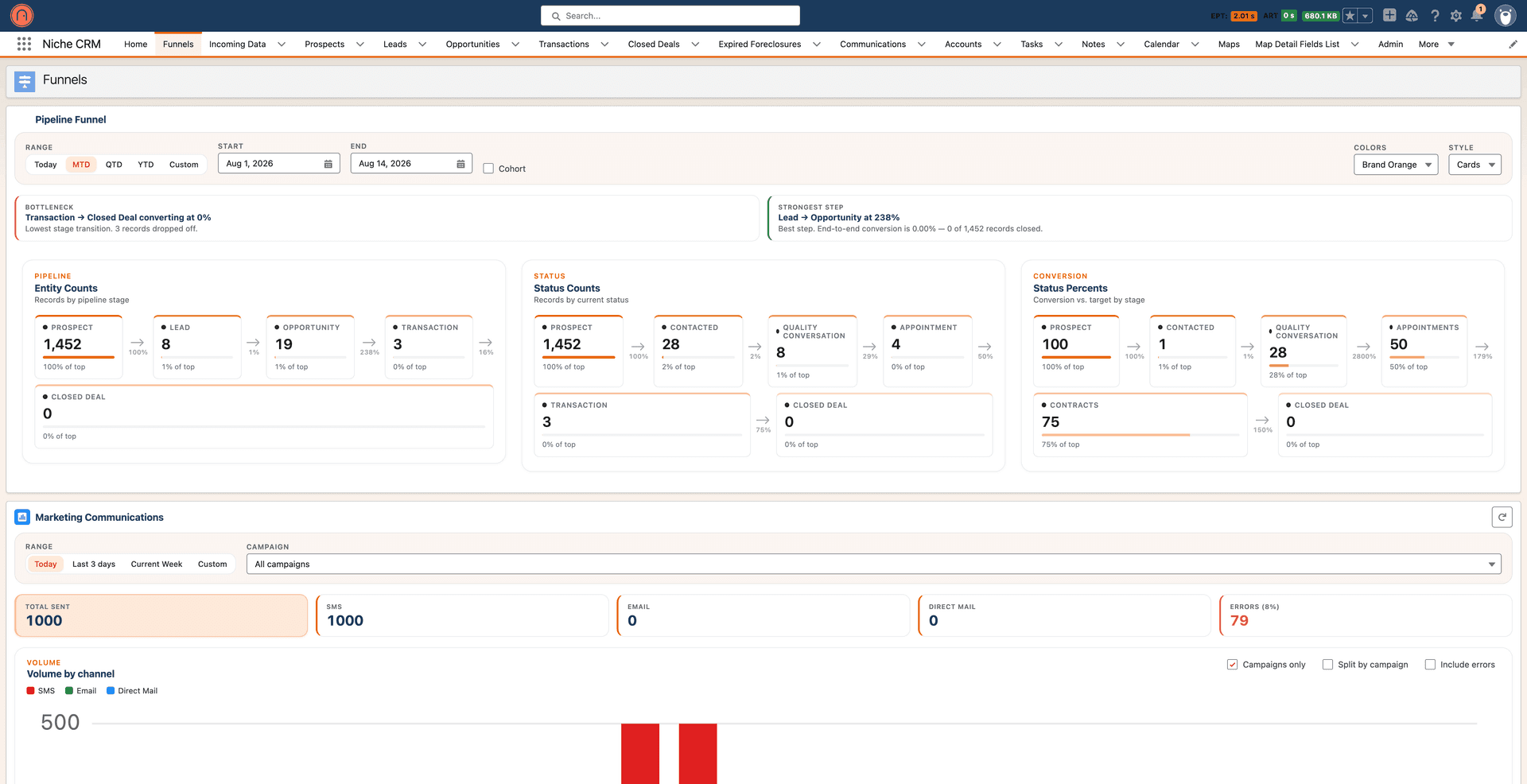
Task: Open the global actions plus icon
Action: tap(1389, 15)
